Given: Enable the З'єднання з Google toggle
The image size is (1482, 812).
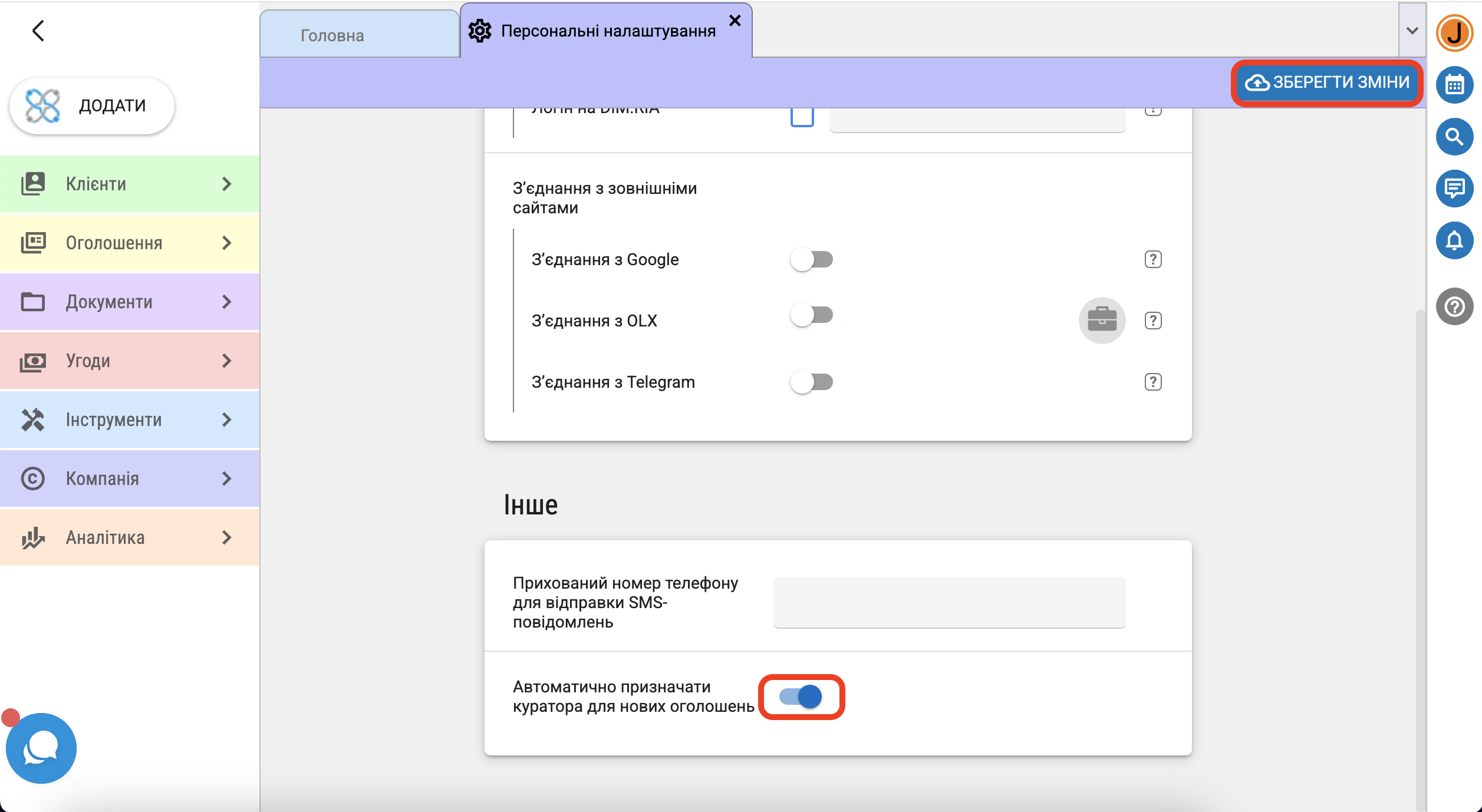Looking at the screenshot, I should click(x=811, y=259).
